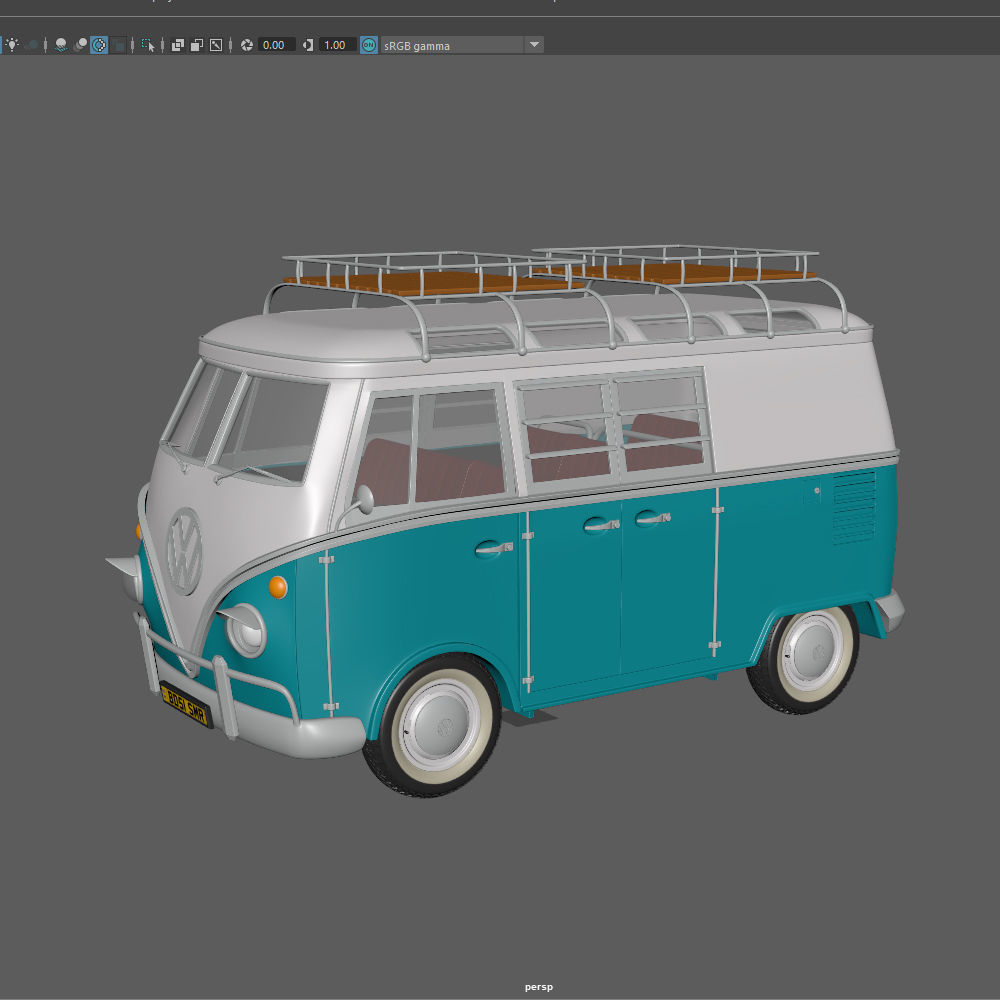Image resolution: width=1000 pixels, height=1000 pixels.
Task: Click the two-sided lighting icon beside the lightbulb
Action: pyautogui.click(x=31, y=44)
